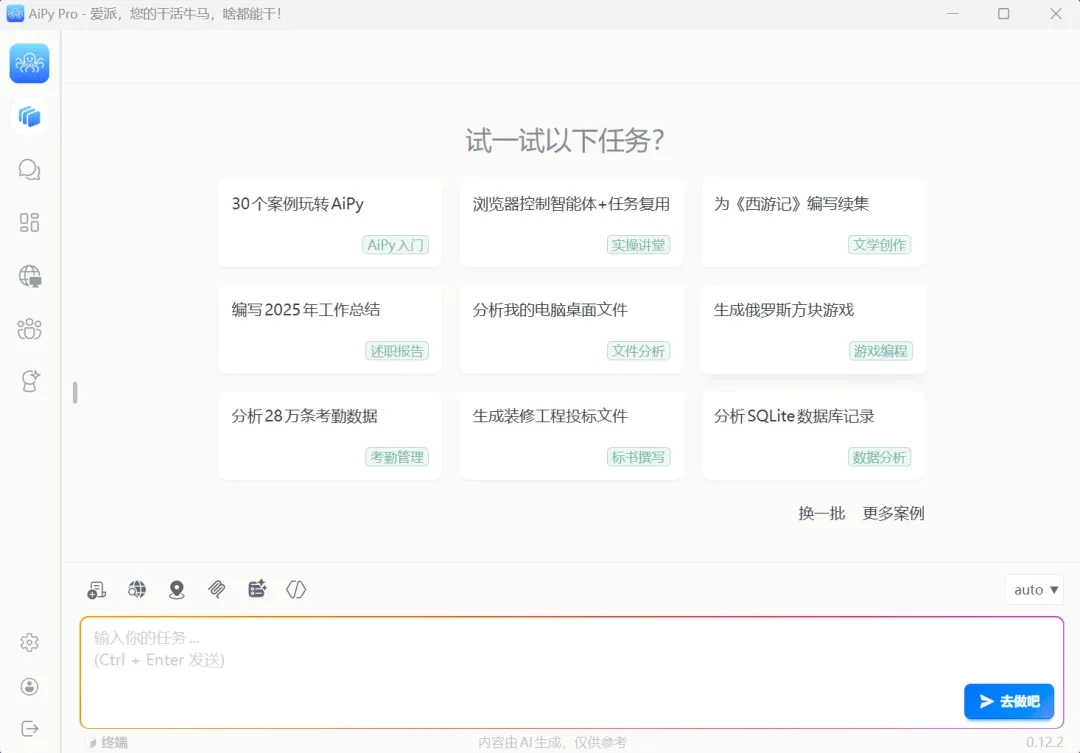Screen dimensions: 1080x753
Task: Click the 去做吧 send button
Action: (x=1009, y=701)
